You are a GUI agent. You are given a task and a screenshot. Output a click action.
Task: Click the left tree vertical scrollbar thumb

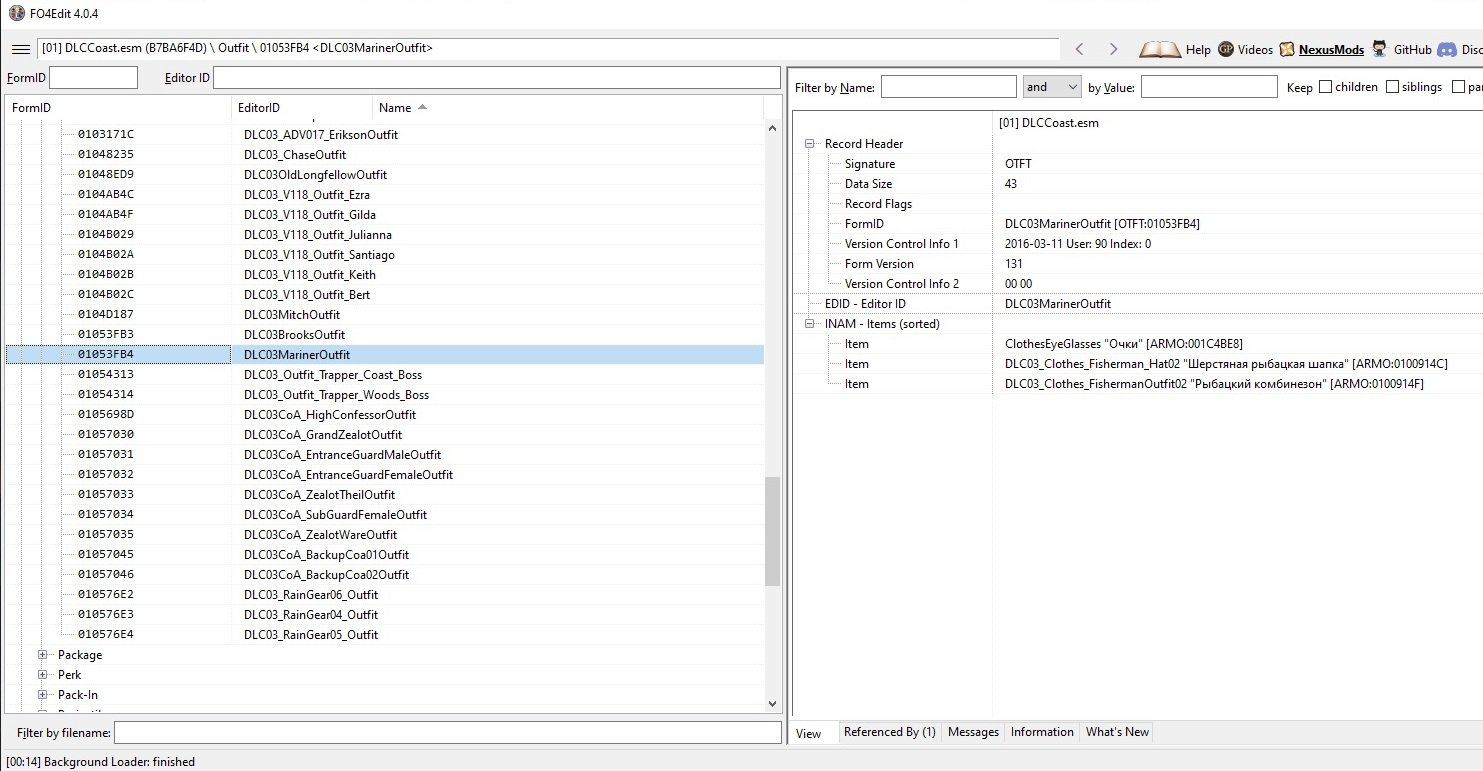pos(771,530)
